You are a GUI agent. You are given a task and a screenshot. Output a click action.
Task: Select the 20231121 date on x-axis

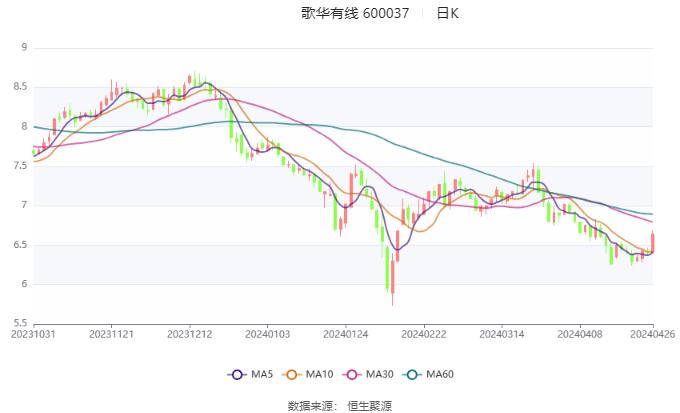coord(112,334)
